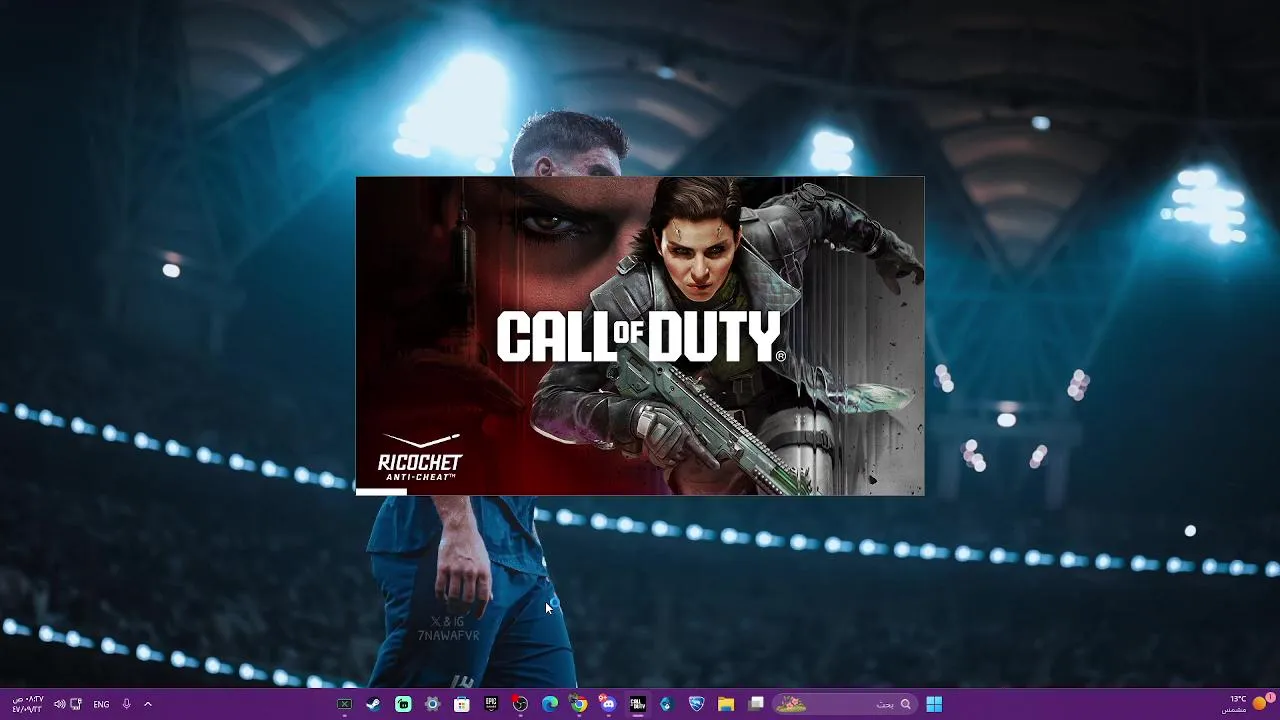Switch input language from ENG

101,704
